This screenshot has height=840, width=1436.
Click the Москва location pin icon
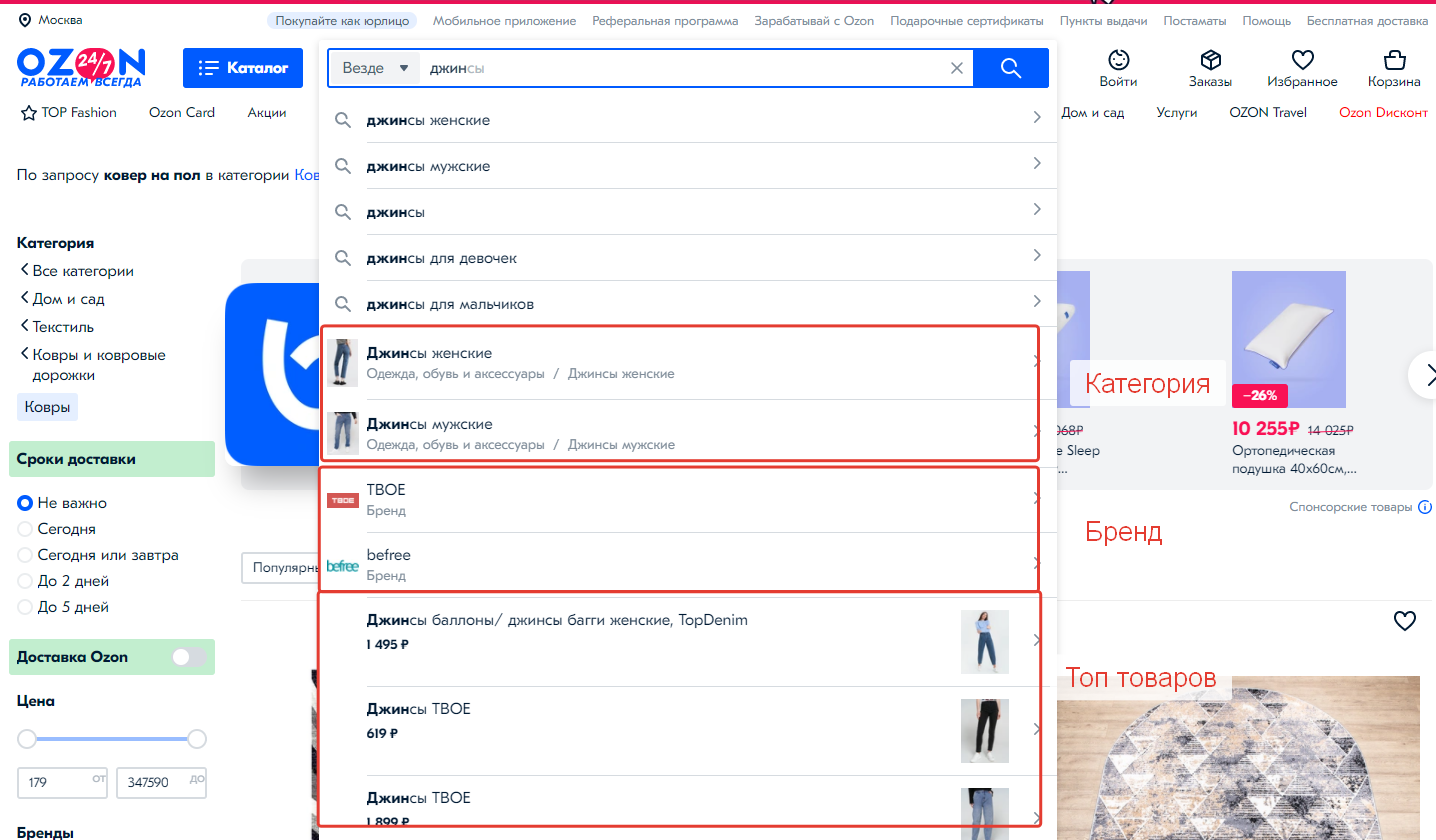tap(25, 20)
